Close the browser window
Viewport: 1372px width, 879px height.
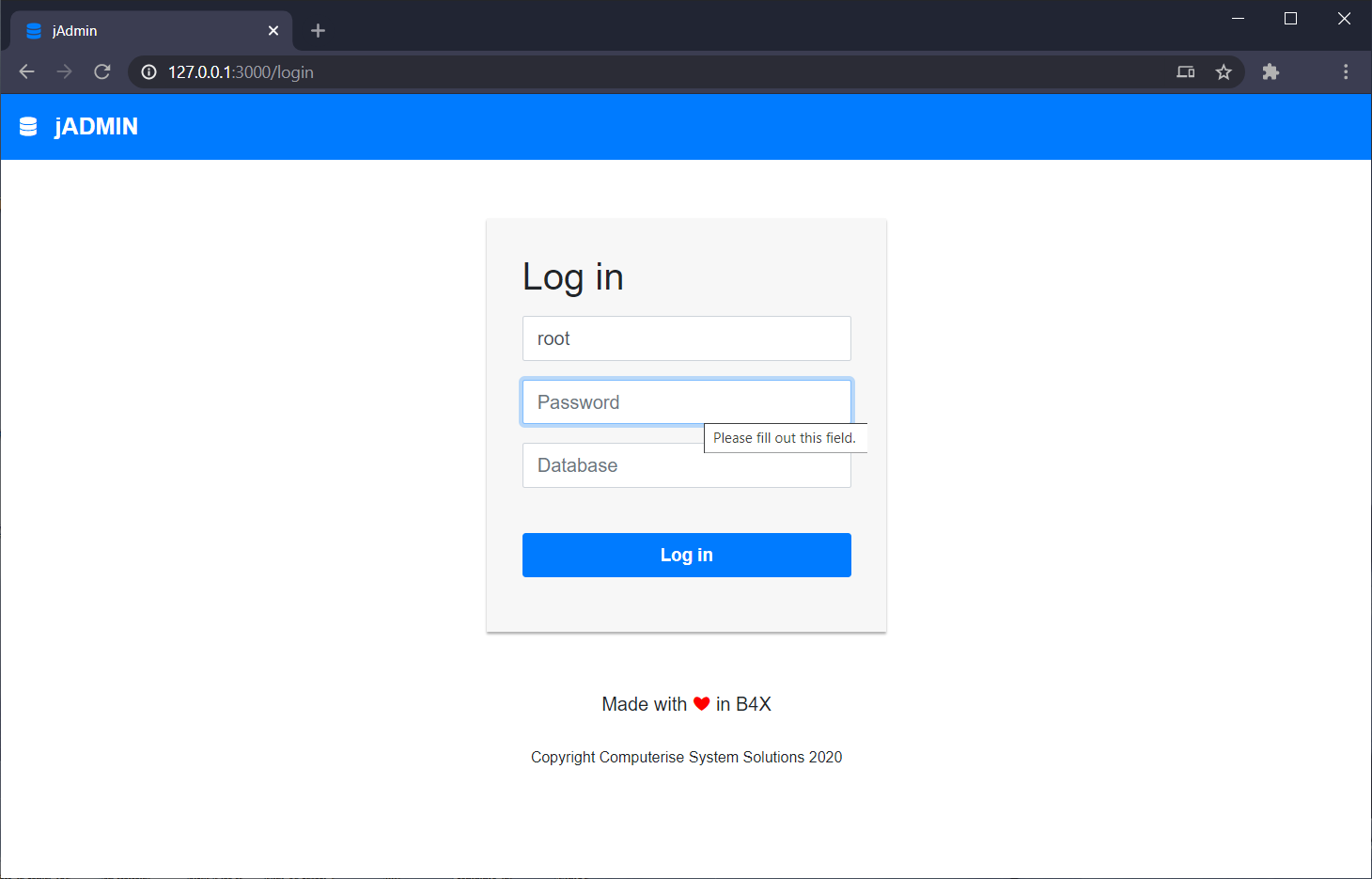1344,19
